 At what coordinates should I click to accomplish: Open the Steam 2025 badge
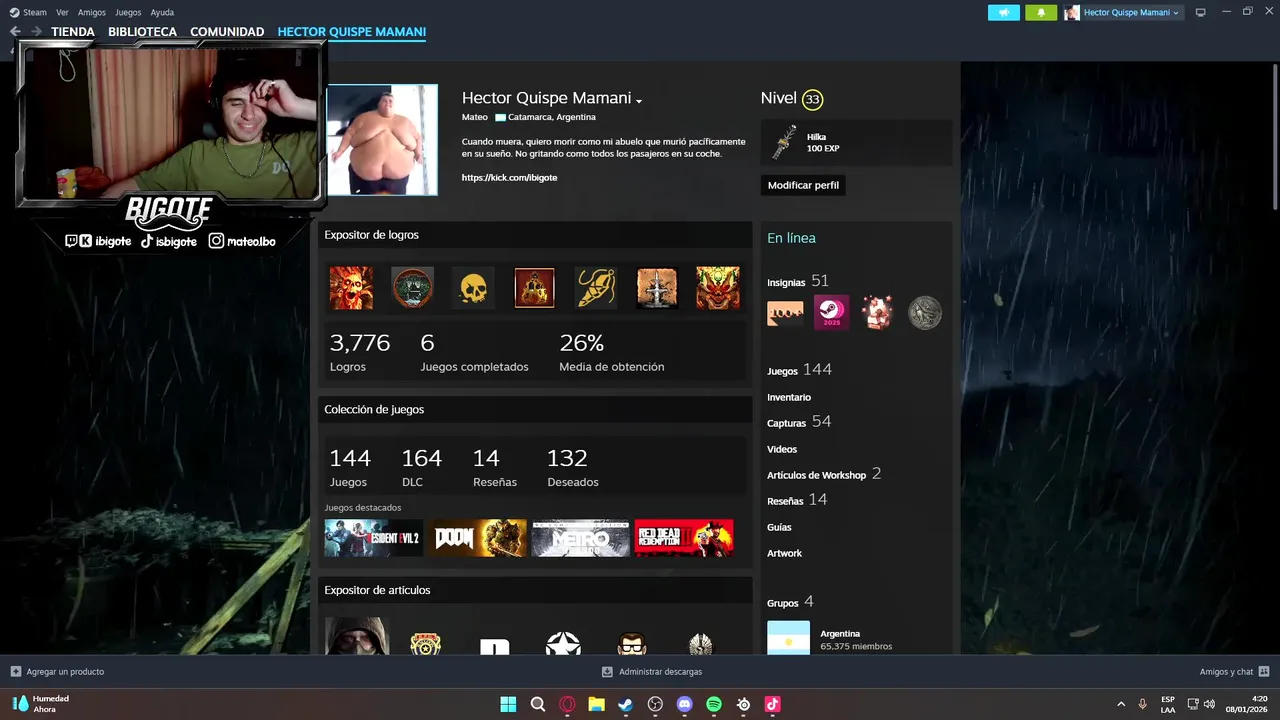click(831, 313)
